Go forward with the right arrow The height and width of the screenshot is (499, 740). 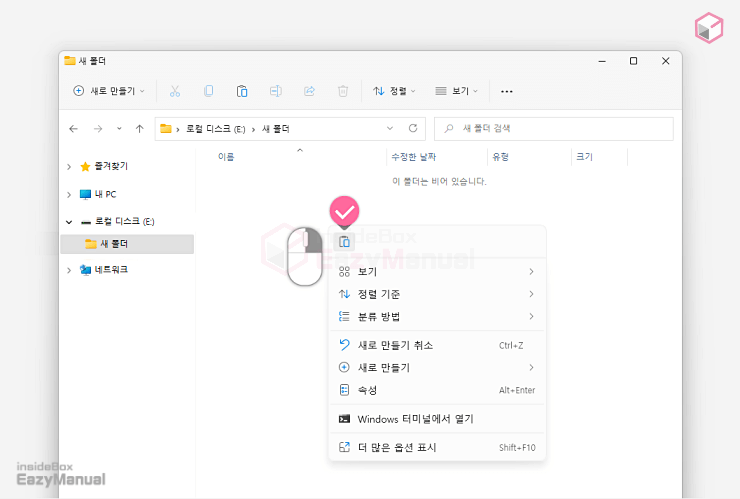pyautogui.click(x=98, y=128)
